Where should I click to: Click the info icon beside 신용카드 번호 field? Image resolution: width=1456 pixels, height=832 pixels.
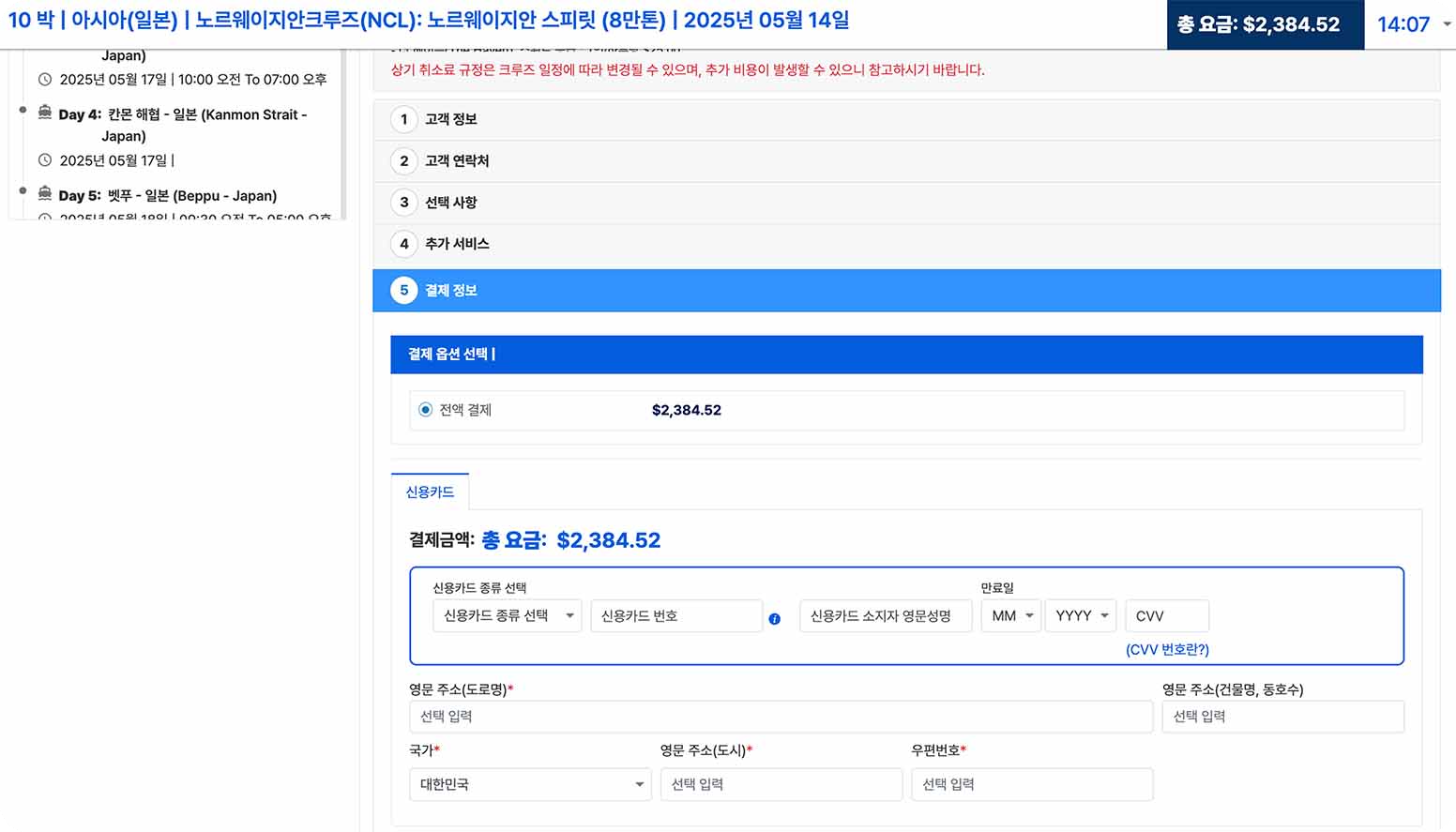coord(774,618)
